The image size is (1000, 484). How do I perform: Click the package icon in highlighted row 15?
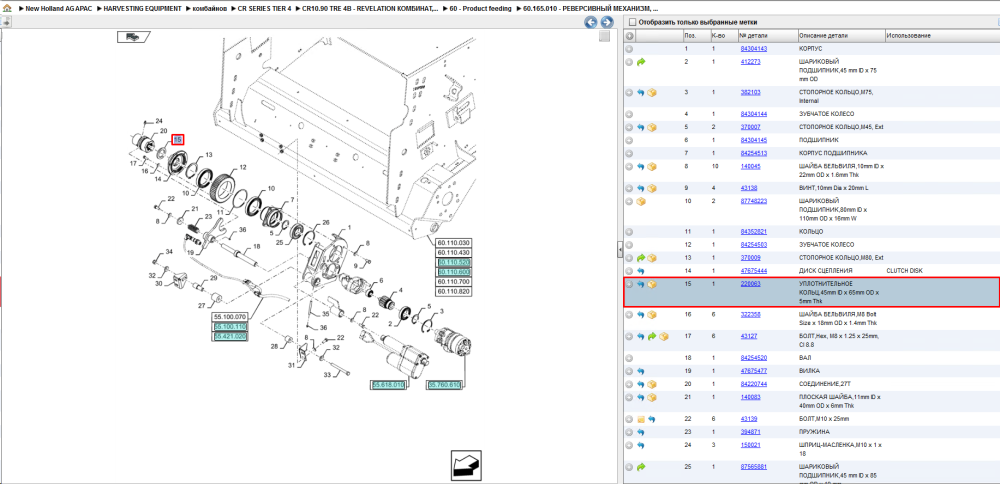[x=652, y=284]
